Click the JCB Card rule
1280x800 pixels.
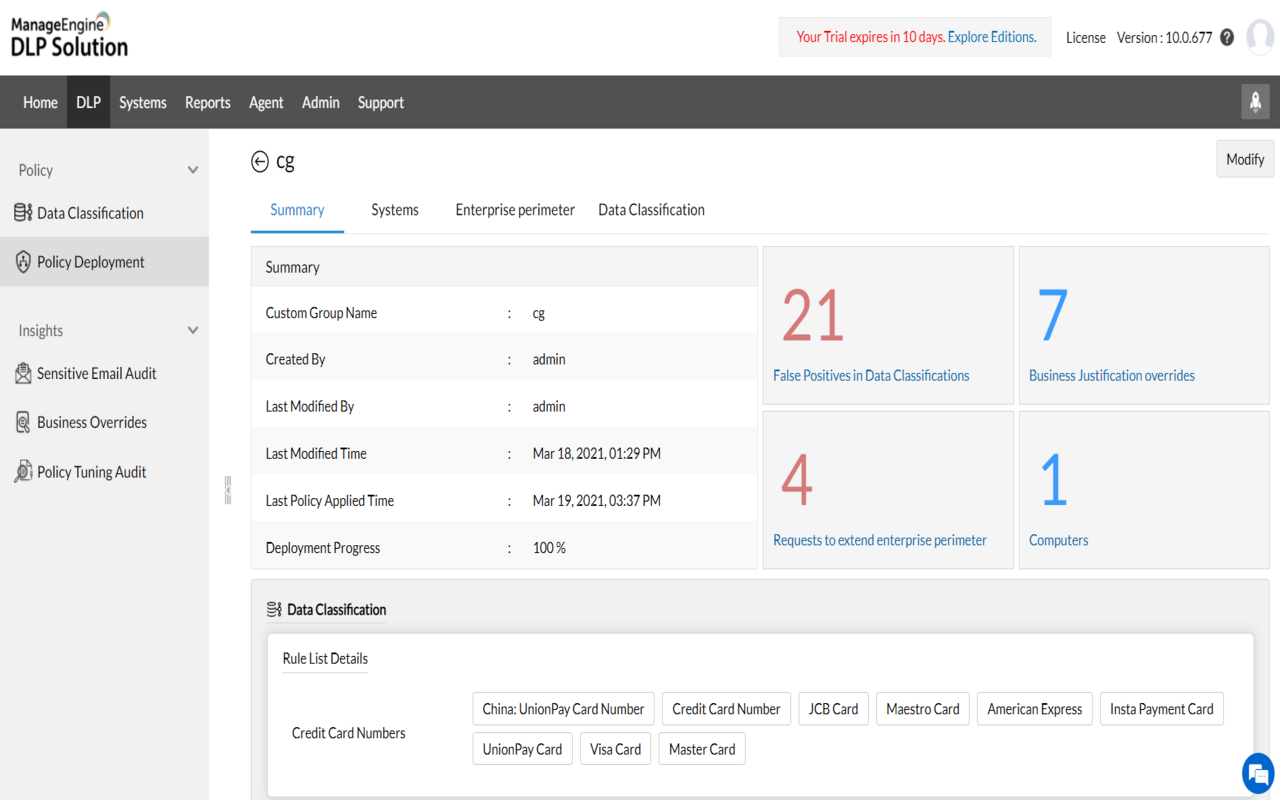click(833, 709)
